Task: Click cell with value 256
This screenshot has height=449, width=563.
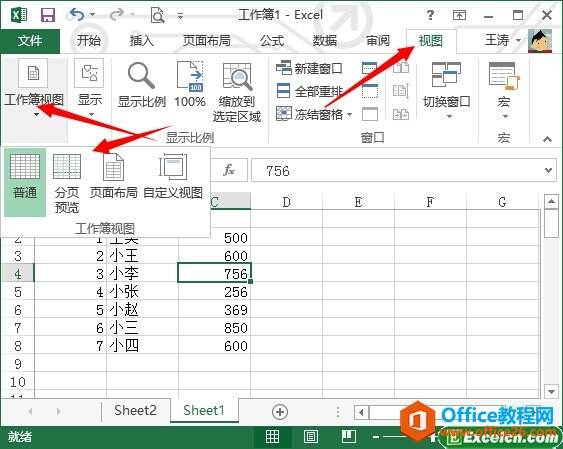Action: [214, 291]
